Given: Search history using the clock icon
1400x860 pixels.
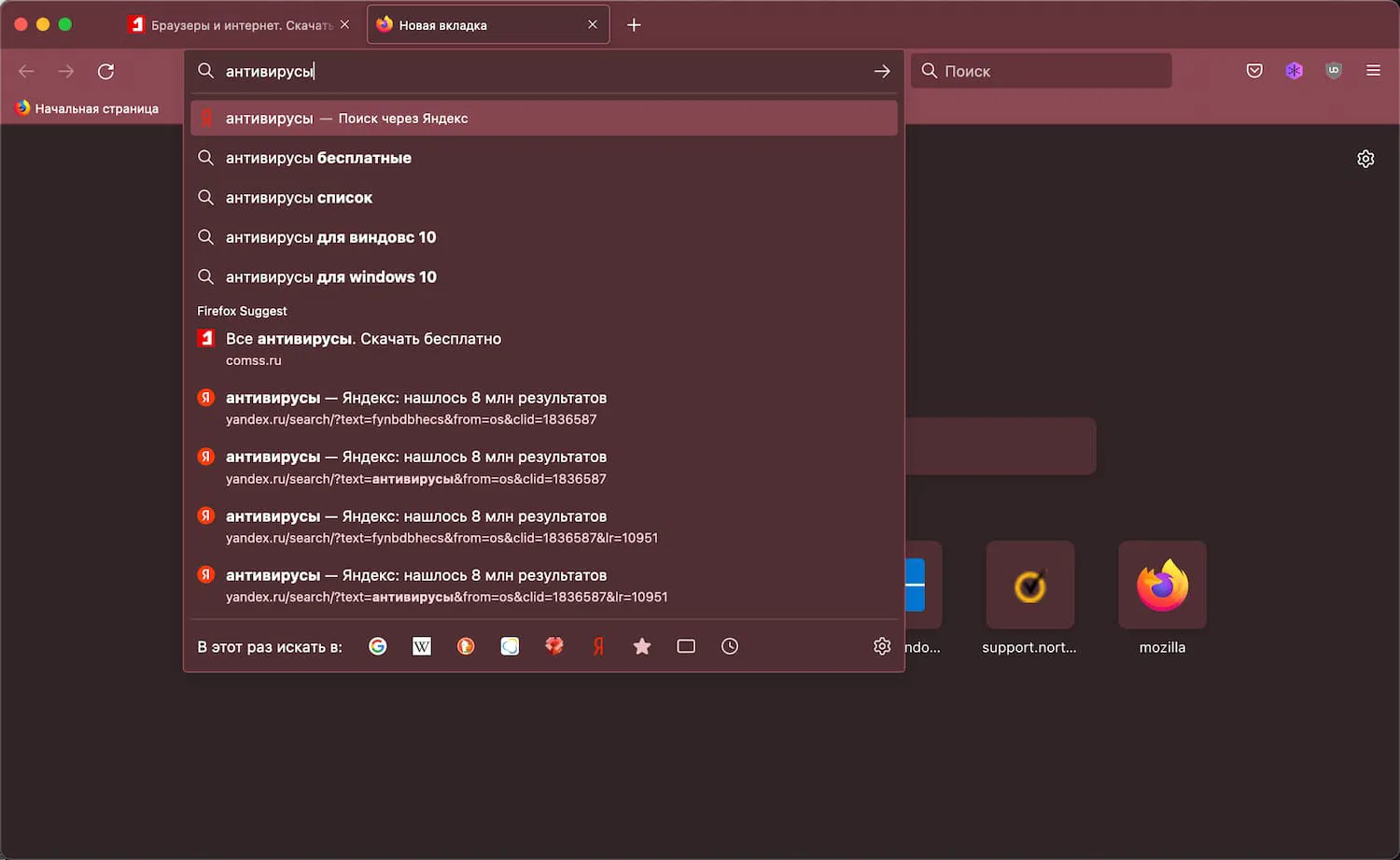Looking at the screenshot, I should click(x=730, y=646).
